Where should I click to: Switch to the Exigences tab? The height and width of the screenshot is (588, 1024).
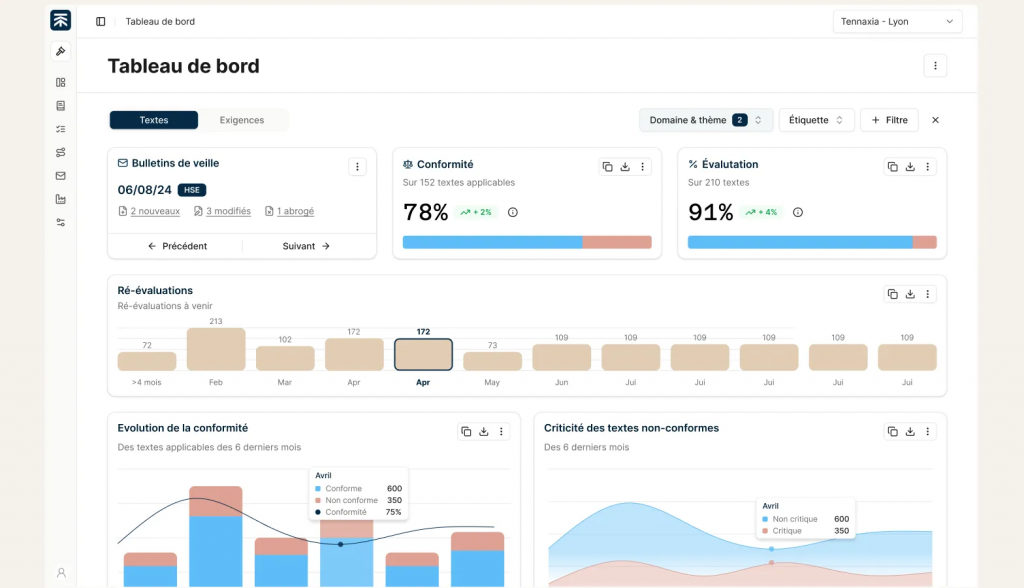243,119
